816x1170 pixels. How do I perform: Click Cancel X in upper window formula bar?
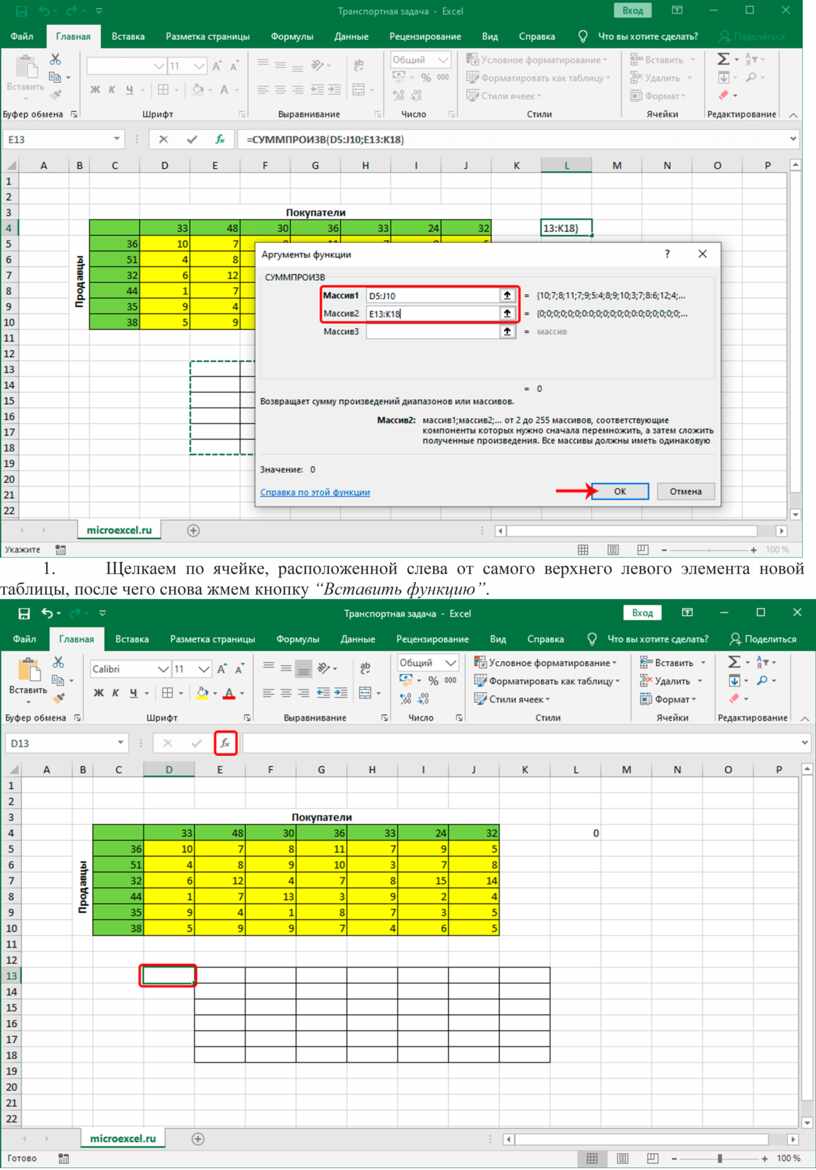click(x=164, y=140)
